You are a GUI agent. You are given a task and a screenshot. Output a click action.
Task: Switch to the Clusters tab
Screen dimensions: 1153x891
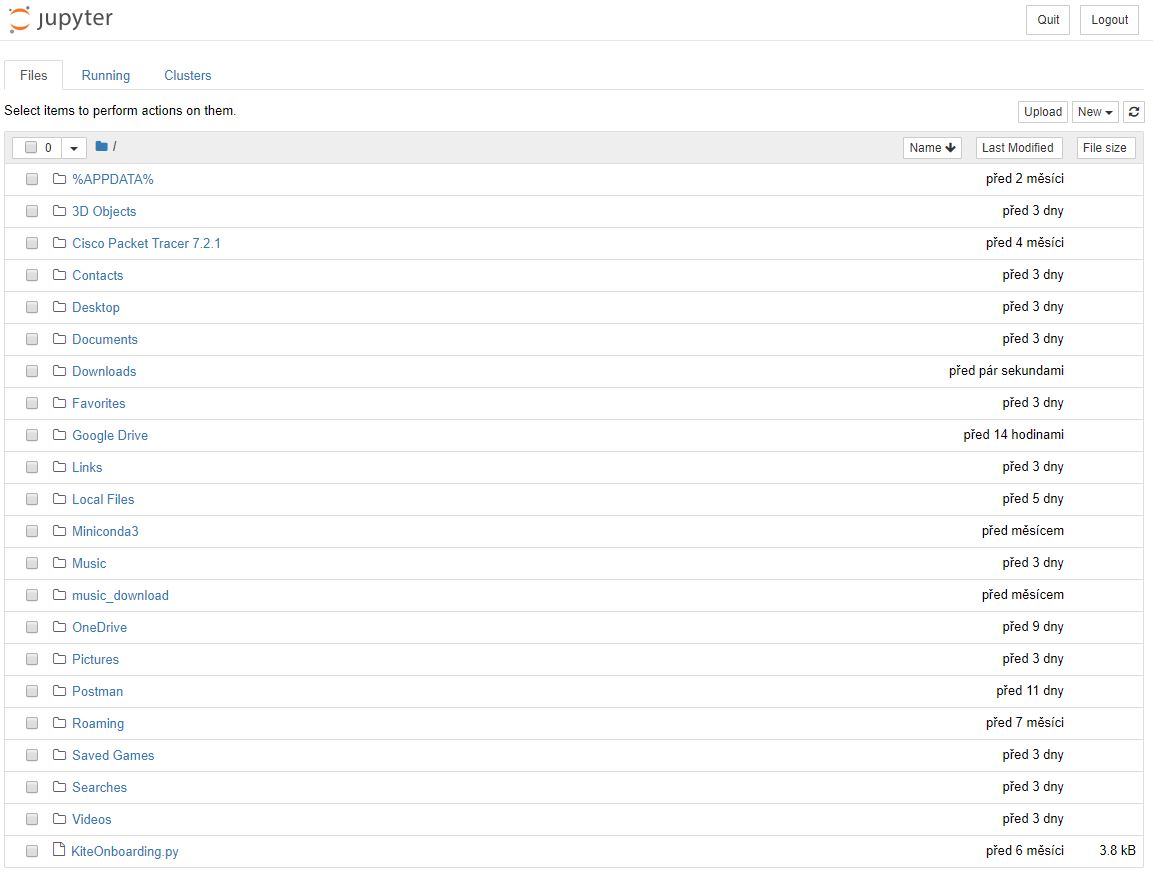click(x=188, y=75)
